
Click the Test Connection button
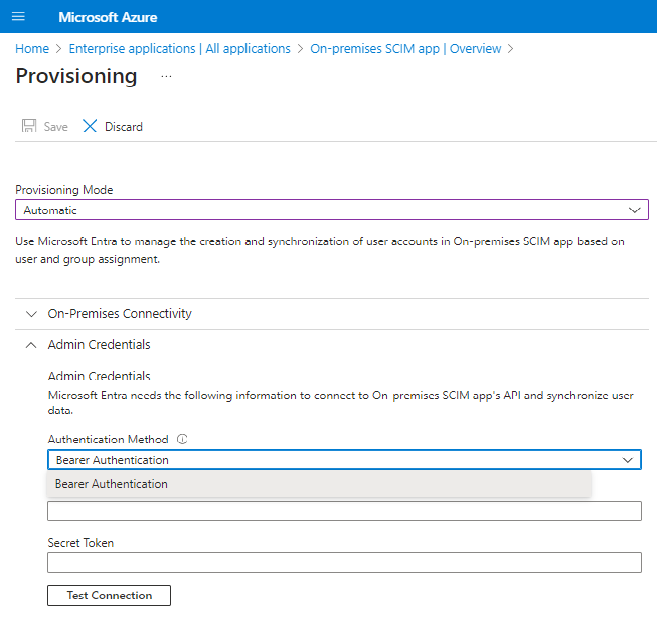(x=109, y=595)
